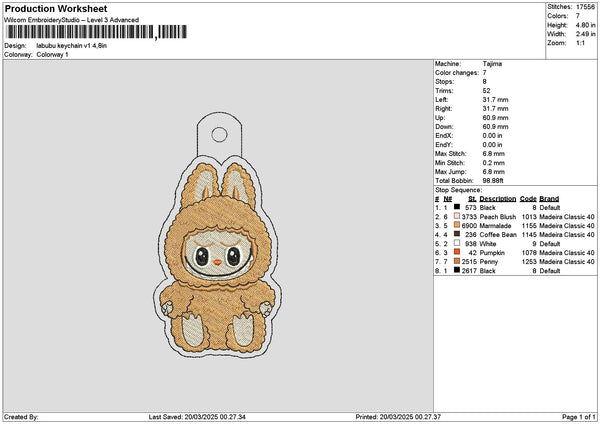Click "Wilcom EmbroideryStudio – Level 3 Advanced" text
This screenshot has height=424, width=600.
click(x=71, y=20)
